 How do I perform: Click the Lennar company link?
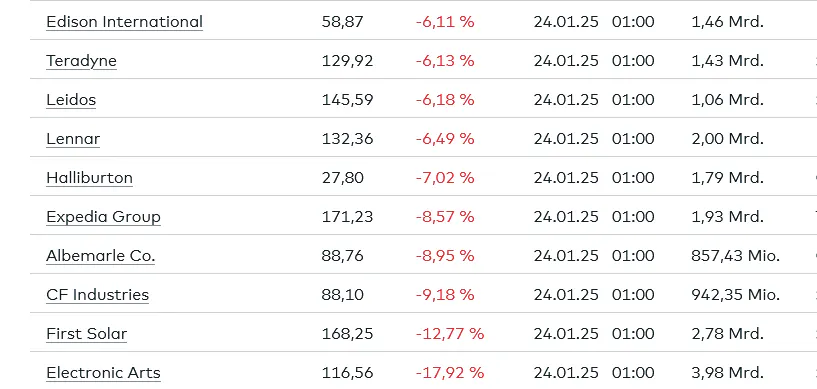tap(73, 139)
